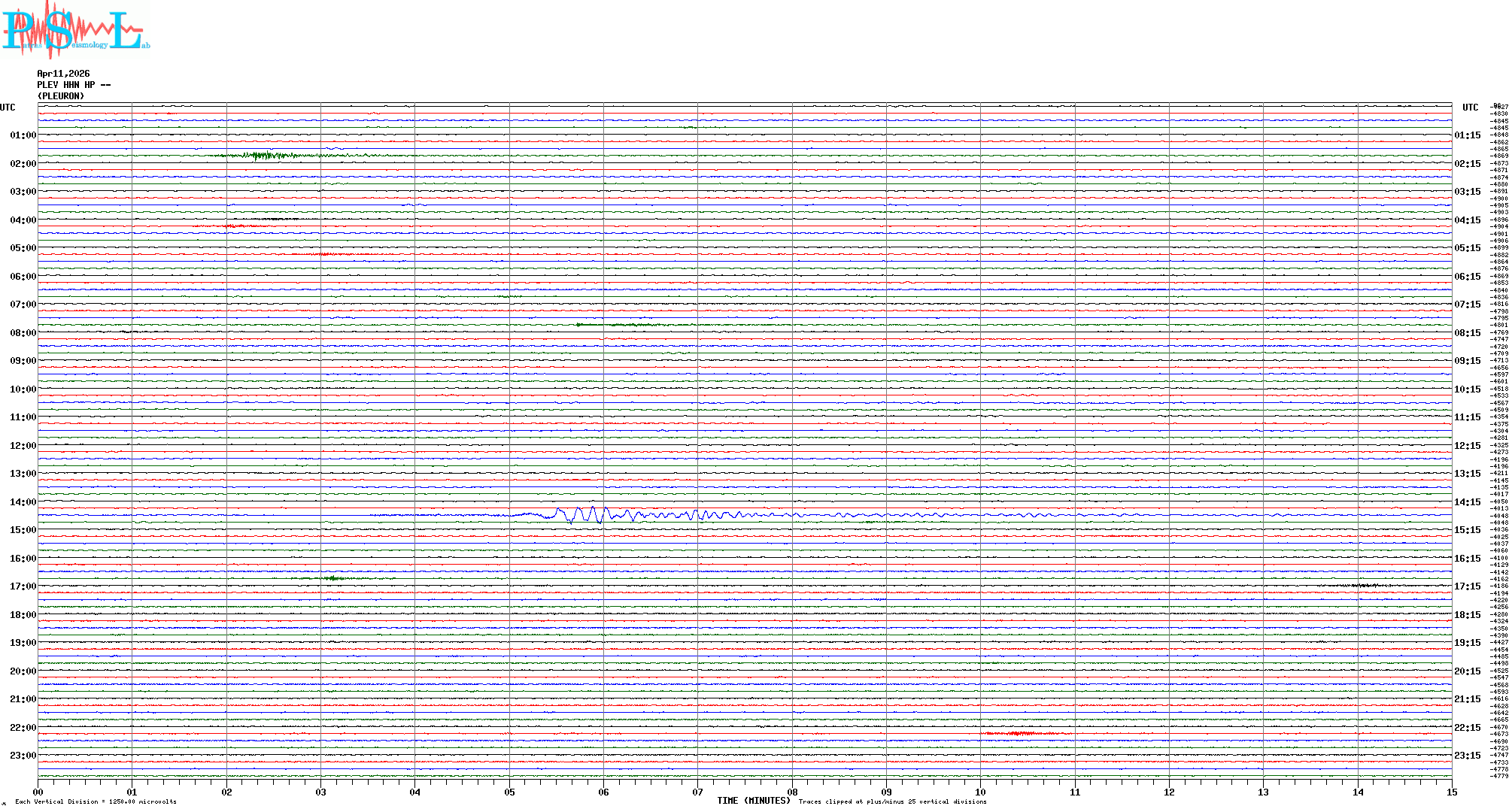Select the 07:15 label on right side
1512x812 pixels.
pyautogui.click(x=1467, y=304)
